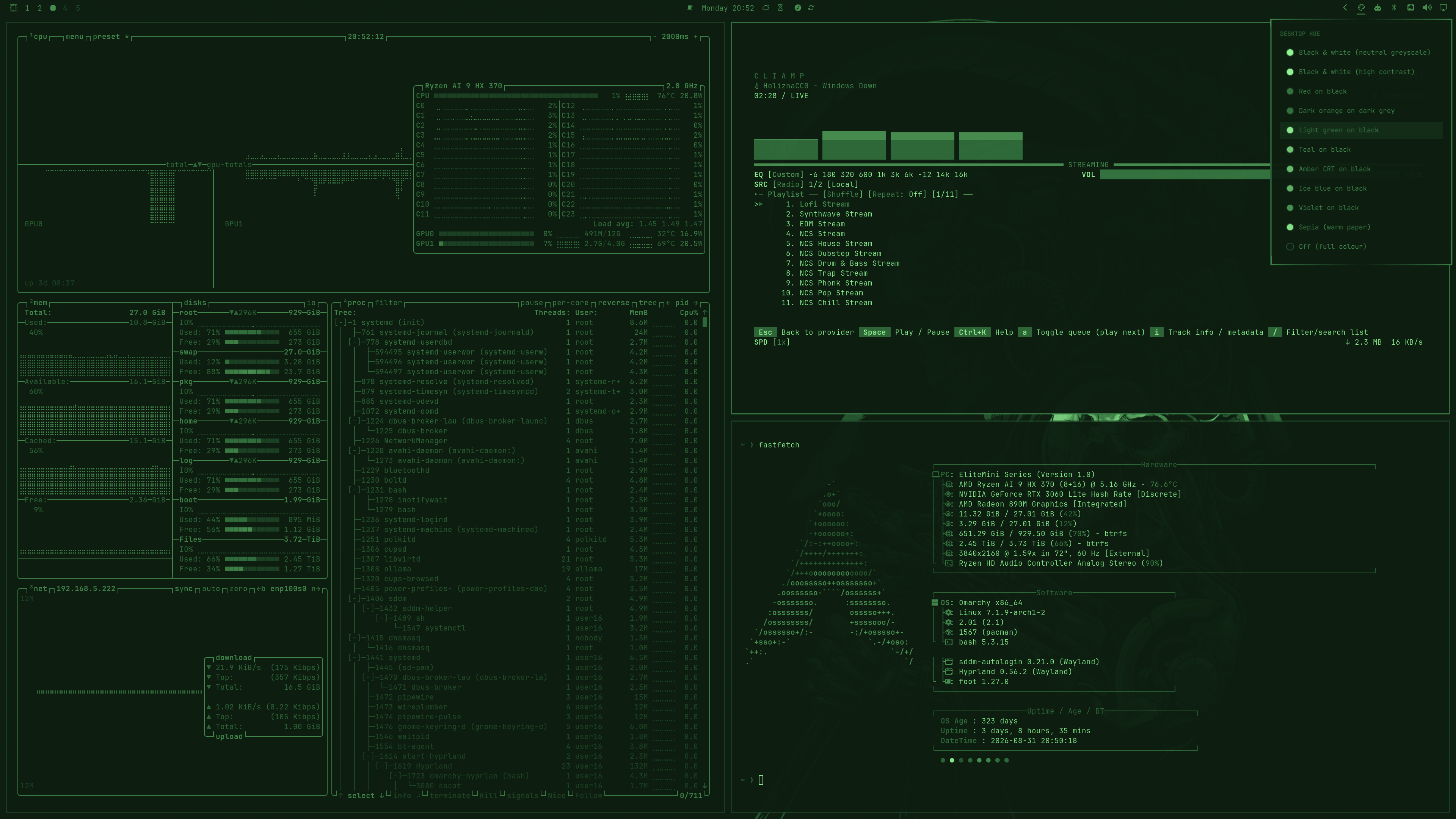Open the weather cloud icon in top bar
Screen dimensions: 1456x819
click(766, 8)
